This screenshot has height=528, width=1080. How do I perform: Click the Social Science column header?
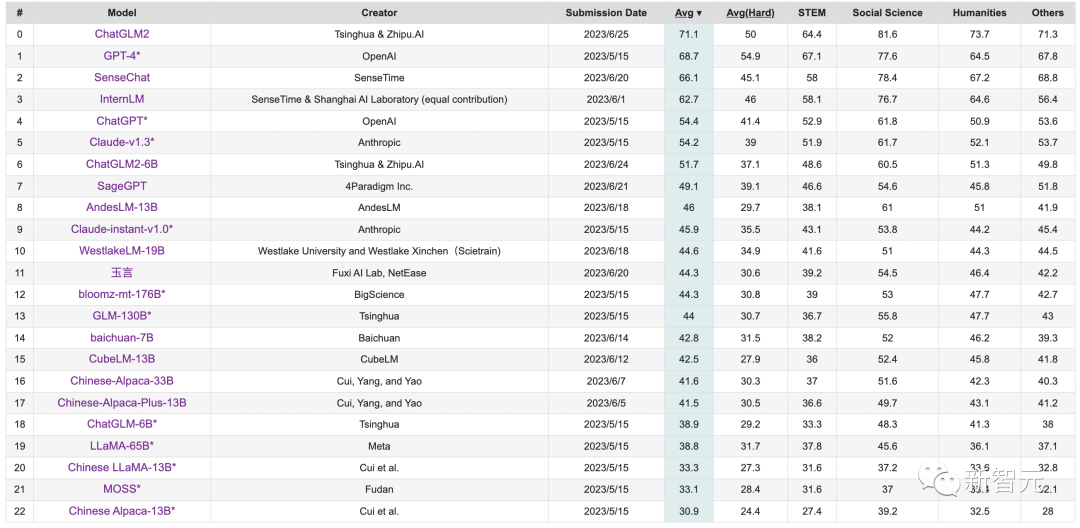point(888,12)
